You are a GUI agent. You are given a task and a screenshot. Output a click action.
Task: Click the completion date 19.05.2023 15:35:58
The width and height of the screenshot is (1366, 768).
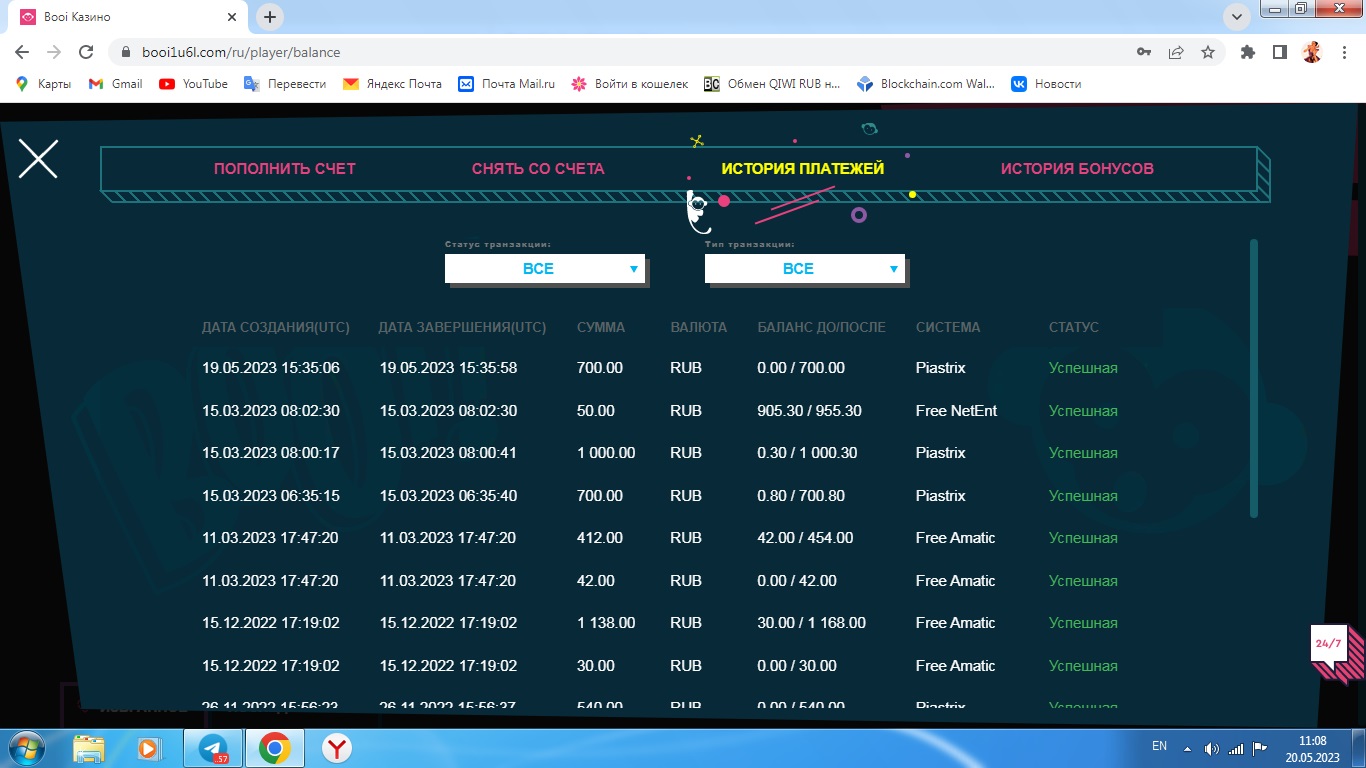pyautogui.click(x=449, y=368)
